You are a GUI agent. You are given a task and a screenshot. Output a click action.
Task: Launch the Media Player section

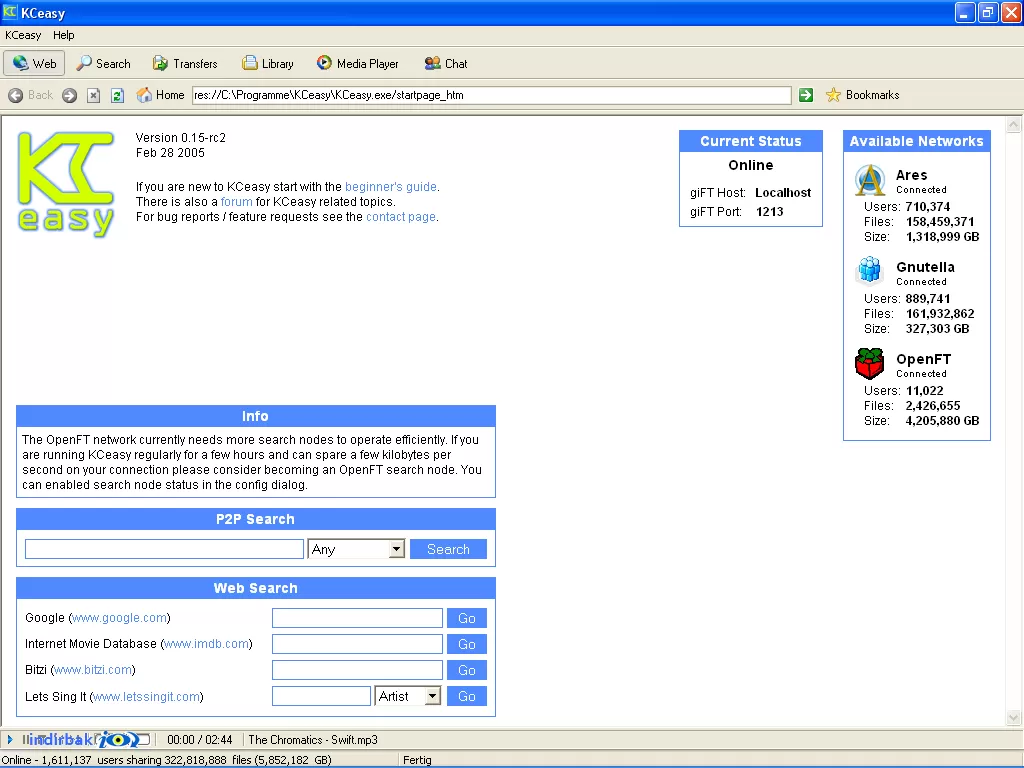[357, 63]
